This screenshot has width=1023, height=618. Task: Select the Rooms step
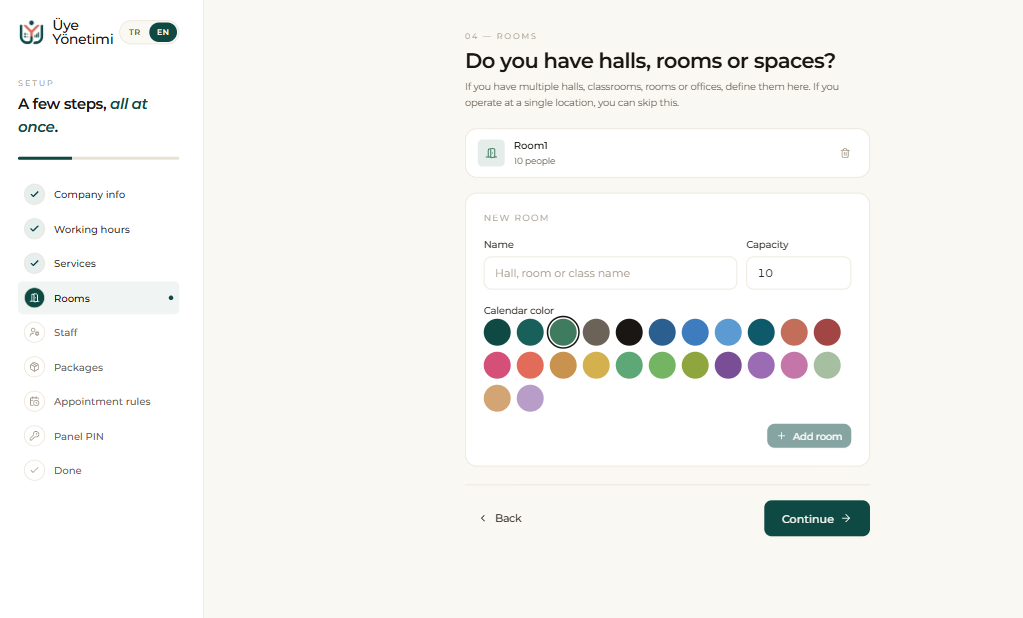(x=99, y=298)
